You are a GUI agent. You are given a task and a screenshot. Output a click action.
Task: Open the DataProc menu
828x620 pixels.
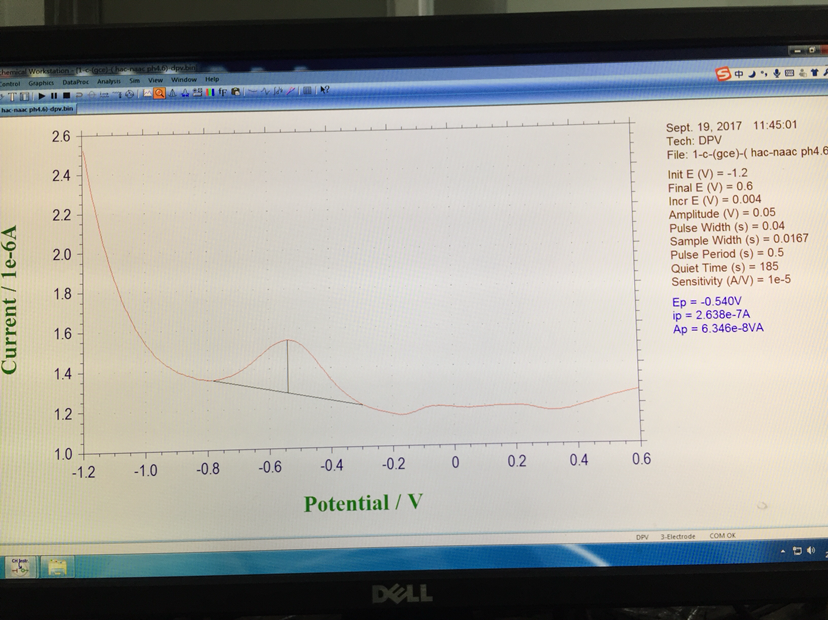click(x=76, y=82)
